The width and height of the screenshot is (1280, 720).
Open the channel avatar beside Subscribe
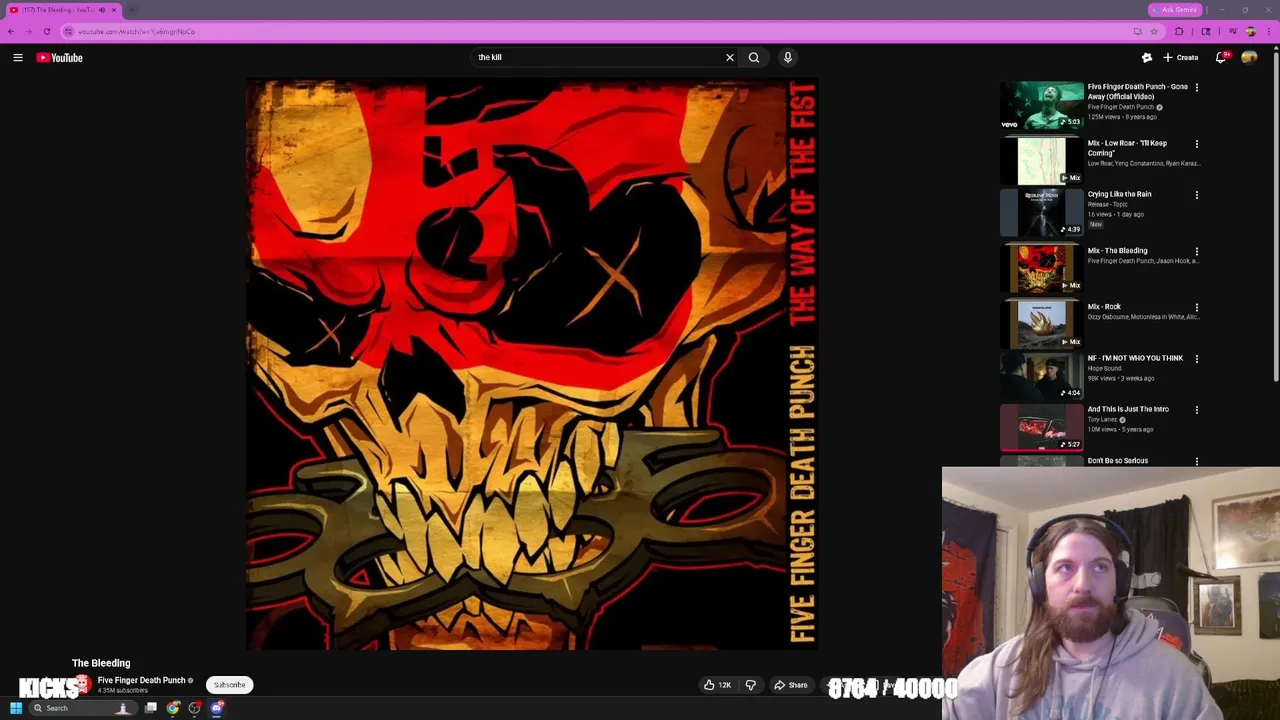(82, 685)
